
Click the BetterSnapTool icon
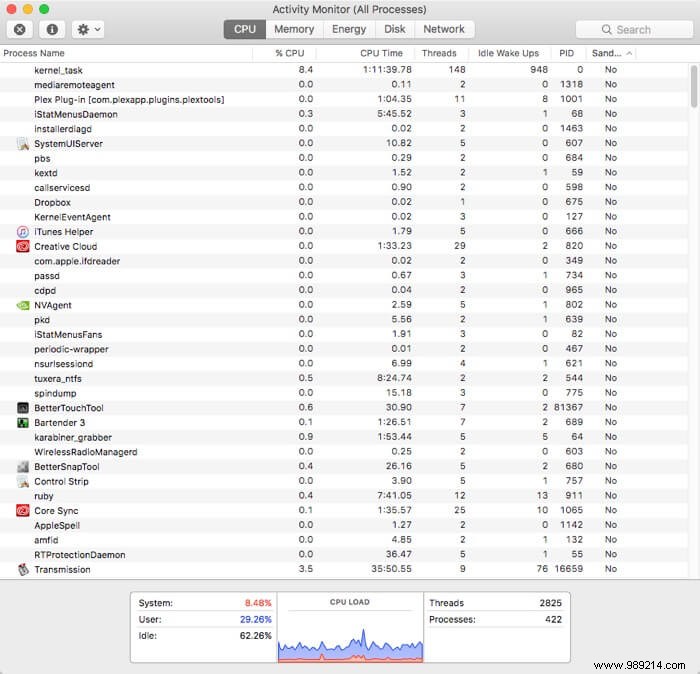point(23,467)
